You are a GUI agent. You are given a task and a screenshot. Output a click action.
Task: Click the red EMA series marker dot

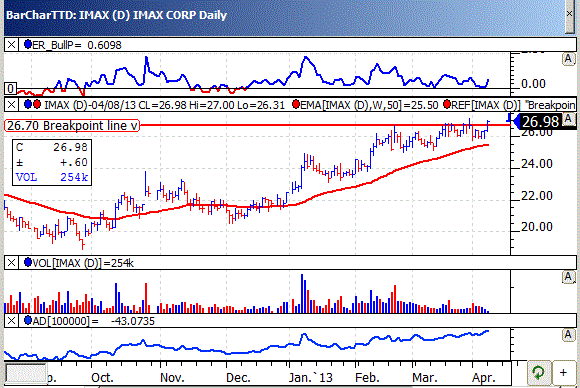tap(296, 105)
